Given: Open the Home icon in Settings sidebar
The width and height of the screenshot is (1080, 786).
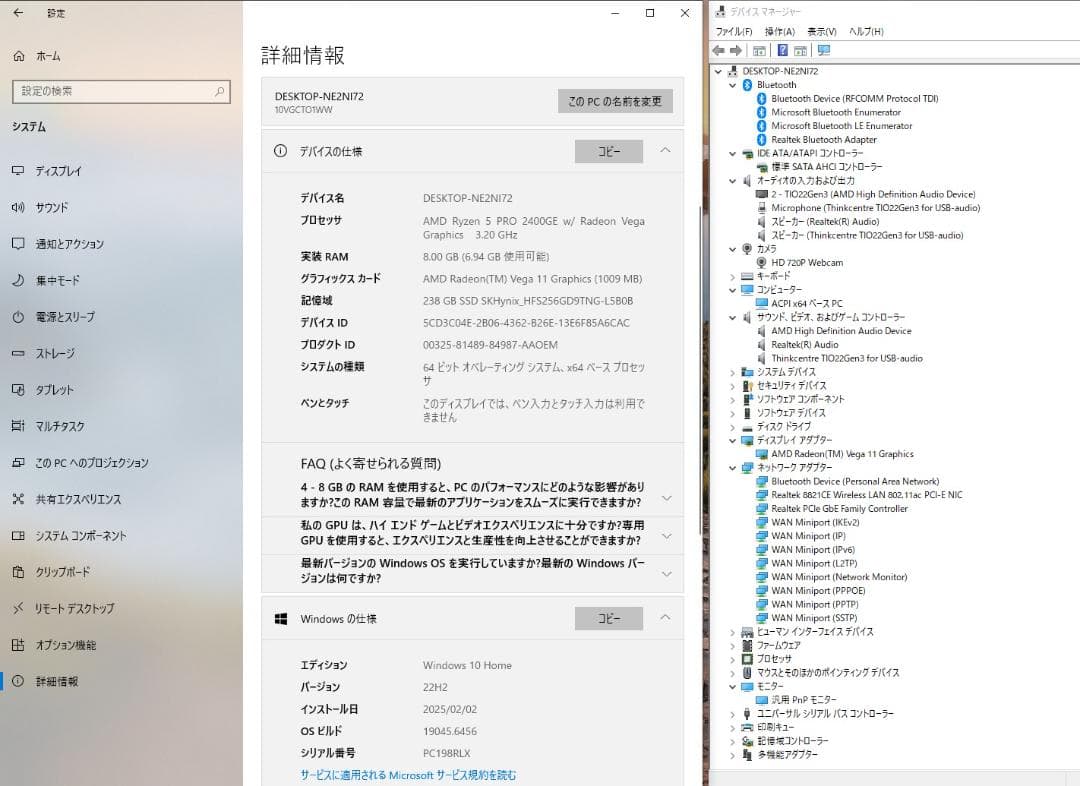Looking at the screenshot, I should coord(19,56).
